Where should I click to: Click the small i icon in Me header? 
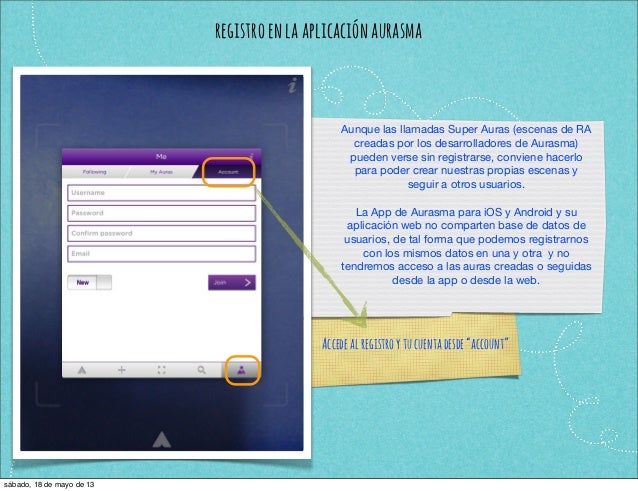click(x=251, y=156)
